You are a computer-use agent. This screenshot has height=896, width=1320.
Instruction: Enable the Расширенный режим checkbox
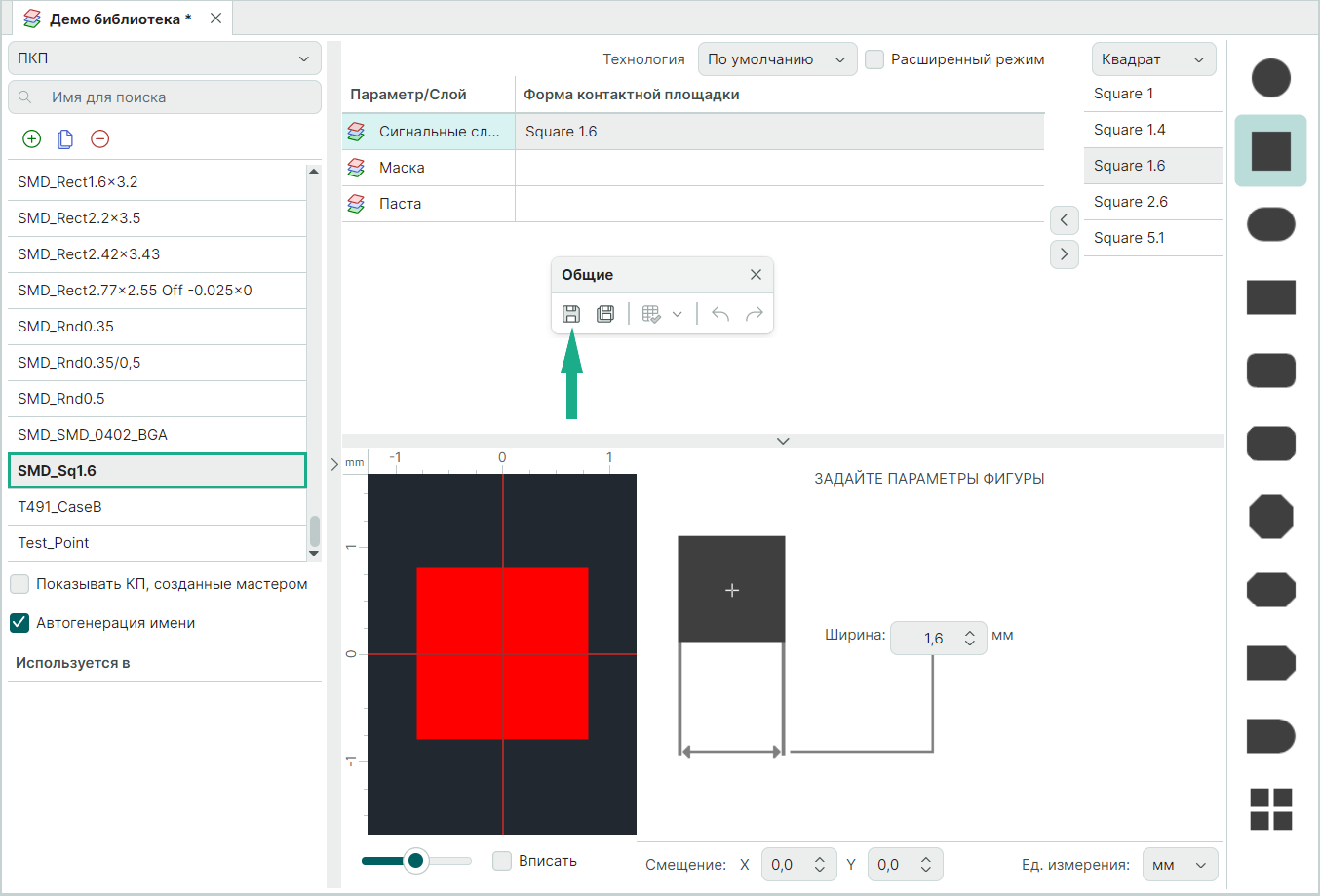(x=875, y=59)
